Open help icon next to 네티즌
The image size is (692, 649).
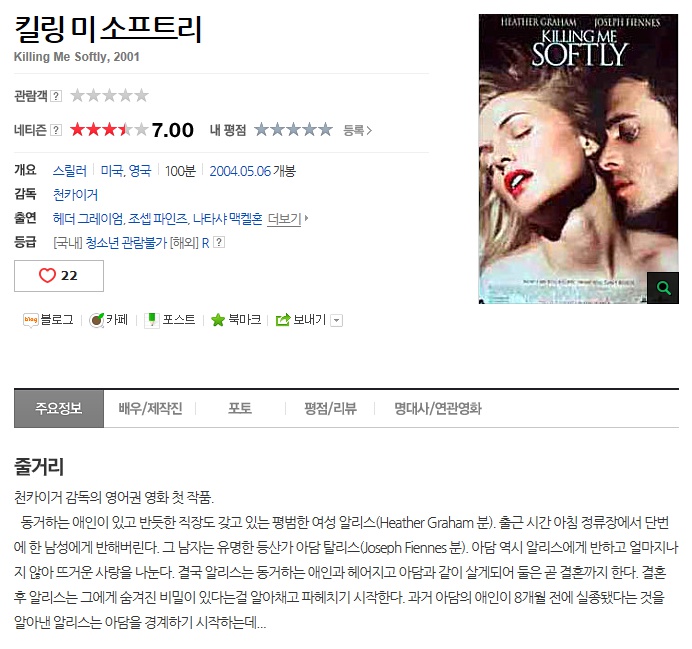coord(56,130)
